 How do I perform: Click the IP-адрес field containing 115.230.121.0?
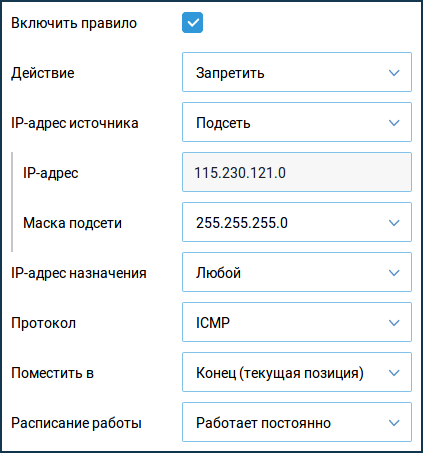pyautogui.click(x=297, y=172)
